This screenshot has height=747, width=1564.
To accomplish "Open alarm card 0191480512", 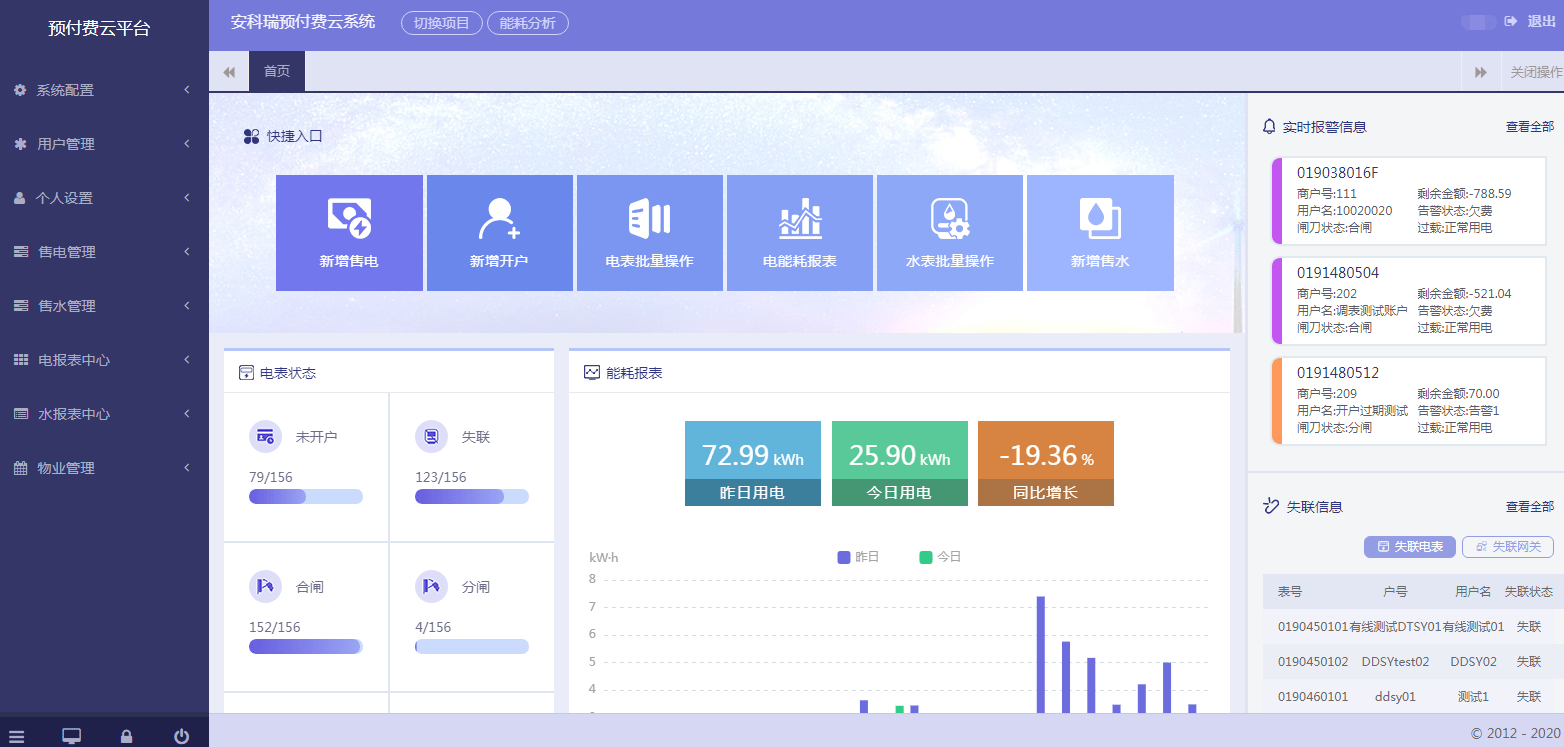I will coord(1409,401).
